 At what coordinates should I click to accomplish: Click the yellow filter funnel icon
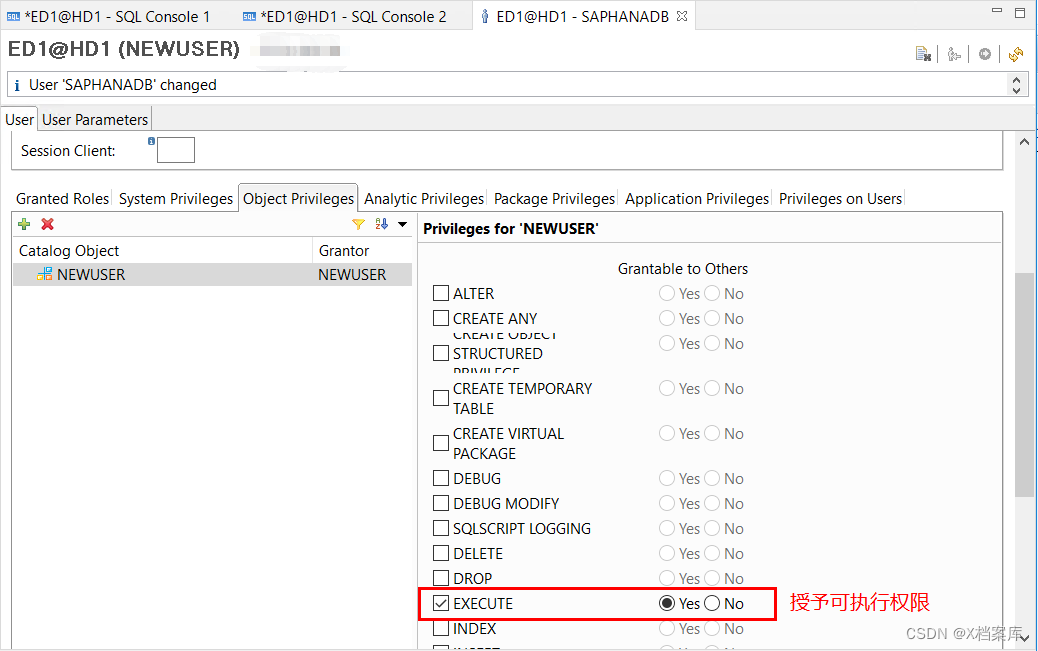click(x=358, y=225)
